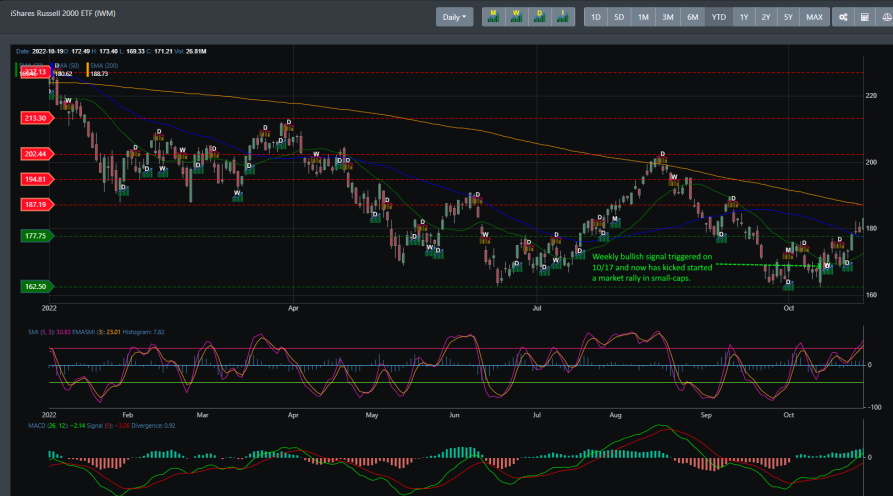
Task: Open chart settings gears icon
Action: (843, 17)
